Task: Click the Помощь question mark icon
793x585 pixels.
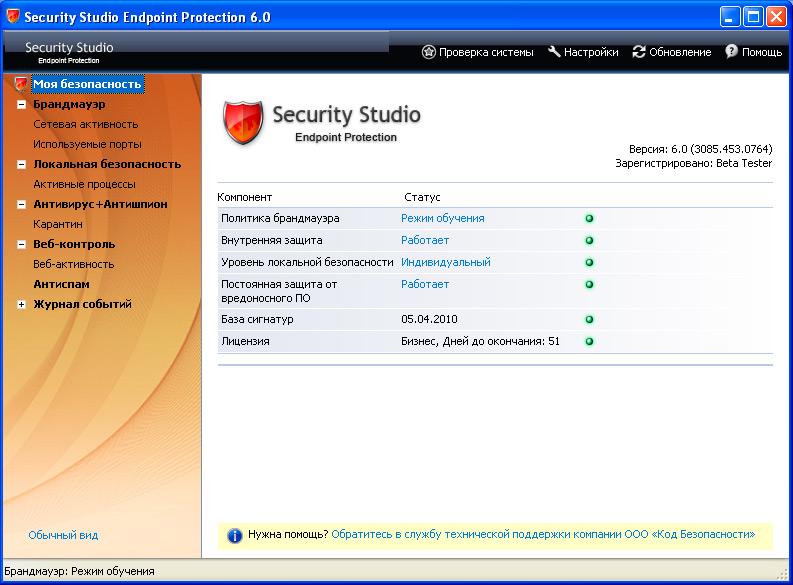Action: click(731, 51)
